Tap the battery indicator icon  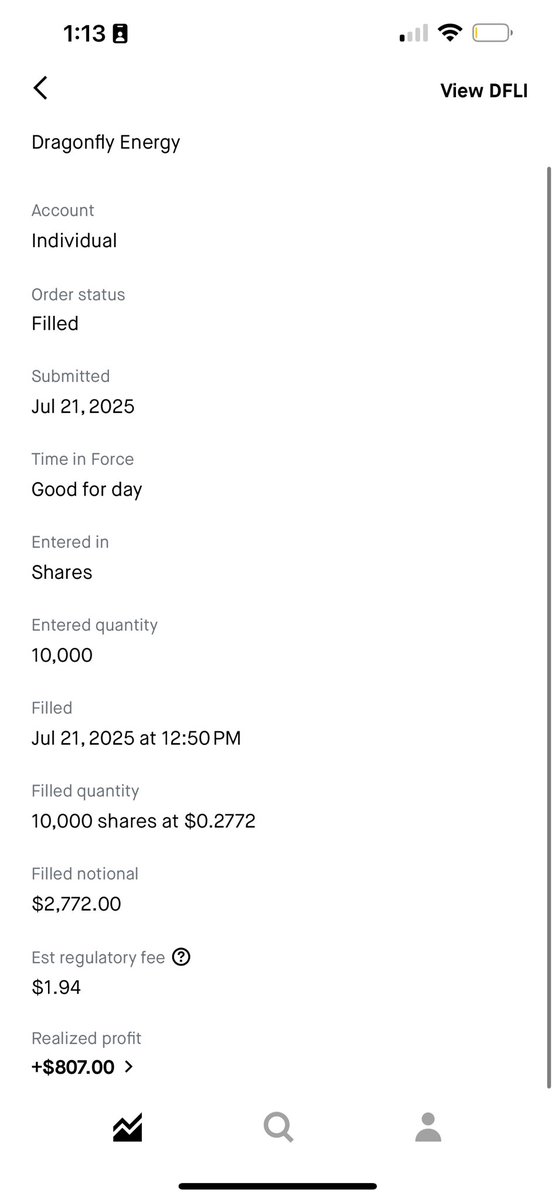[493, 34]
